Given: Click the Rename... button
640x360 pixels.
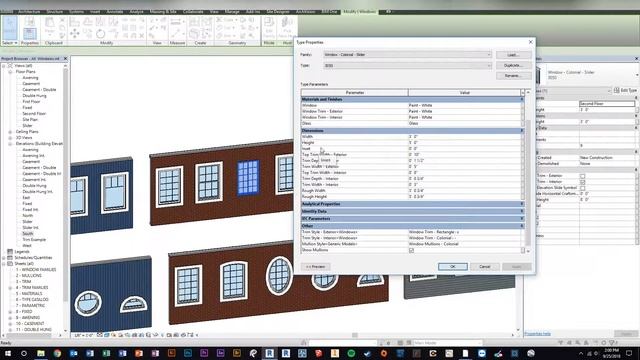Looking at the screenshot, I should click(x=513, y=76).
